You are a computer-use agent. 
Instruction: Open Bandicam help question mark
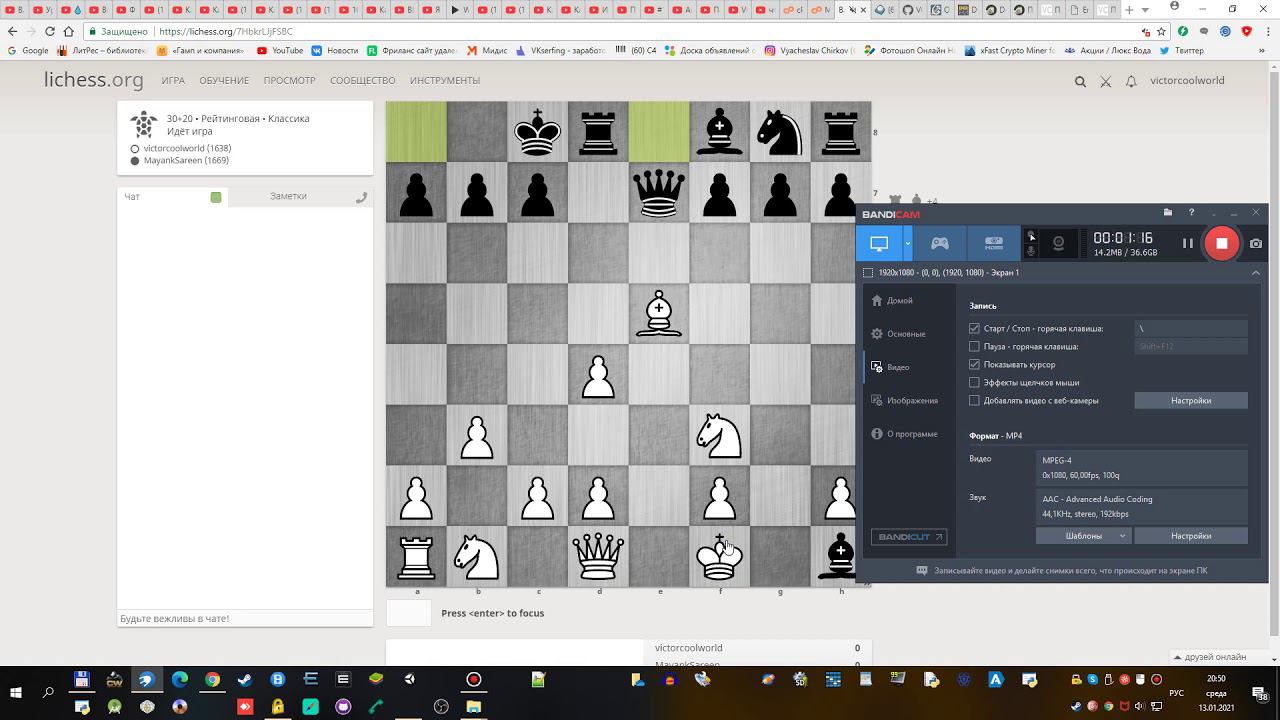(x=1191, y=213)
